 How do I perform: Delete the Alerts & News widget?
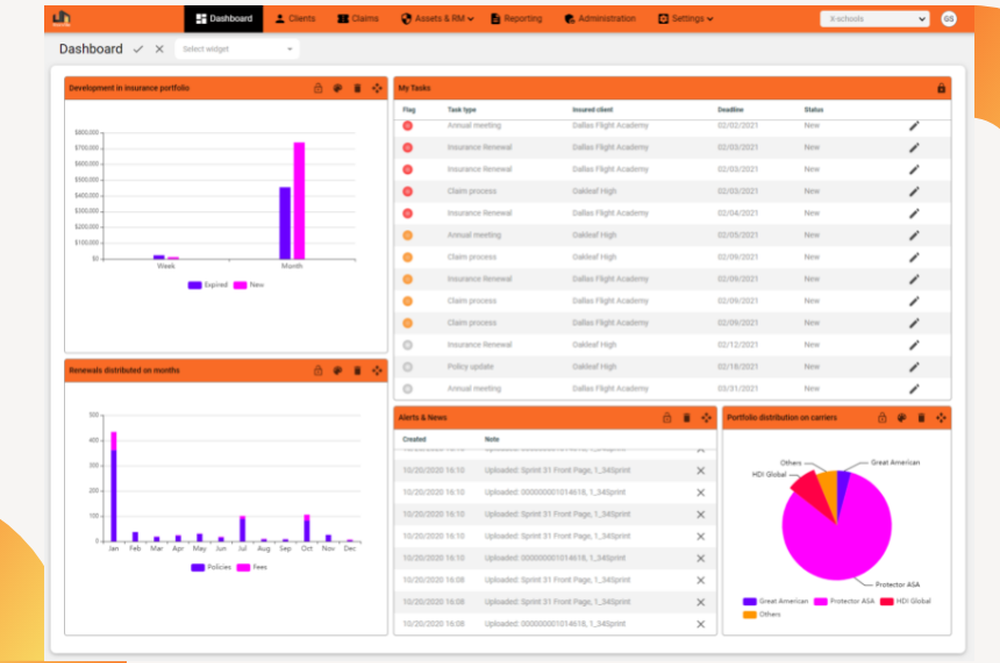[686, 418]
